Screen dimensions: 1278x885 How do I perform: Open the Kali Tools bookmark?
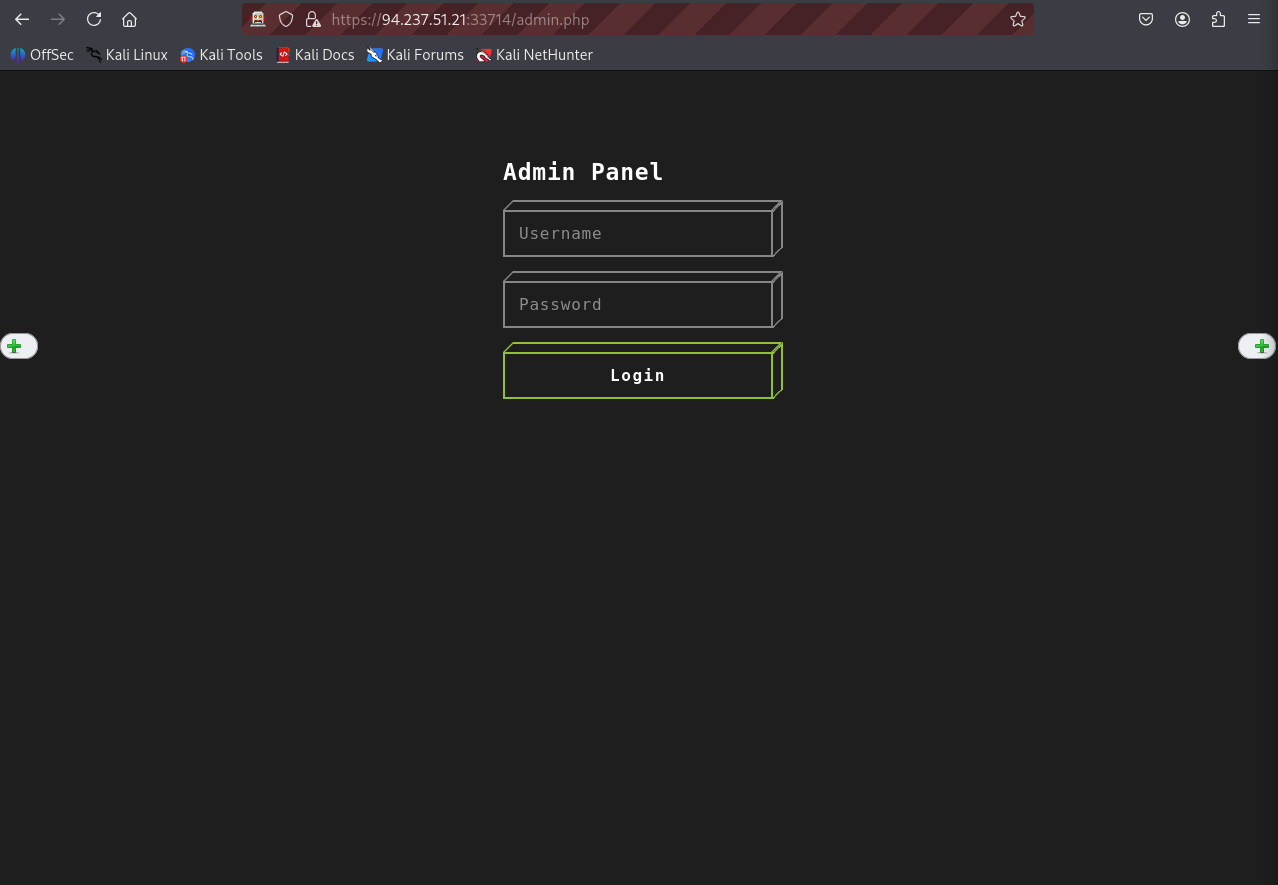click(221, 55)
